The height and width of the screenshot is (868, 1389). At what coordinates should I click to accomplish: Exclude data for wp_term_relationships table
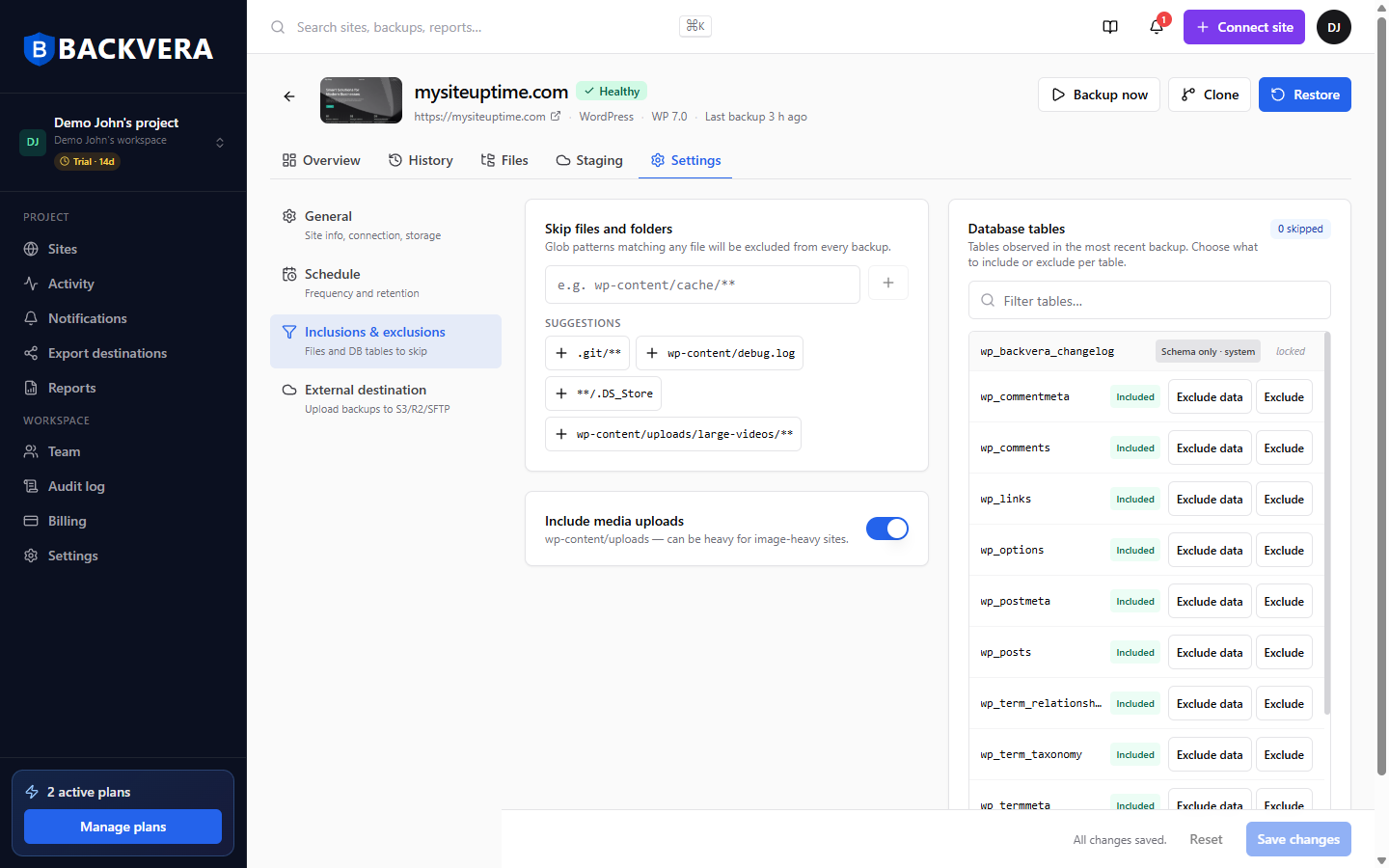pyautogui.click(x=1210, y=703)
